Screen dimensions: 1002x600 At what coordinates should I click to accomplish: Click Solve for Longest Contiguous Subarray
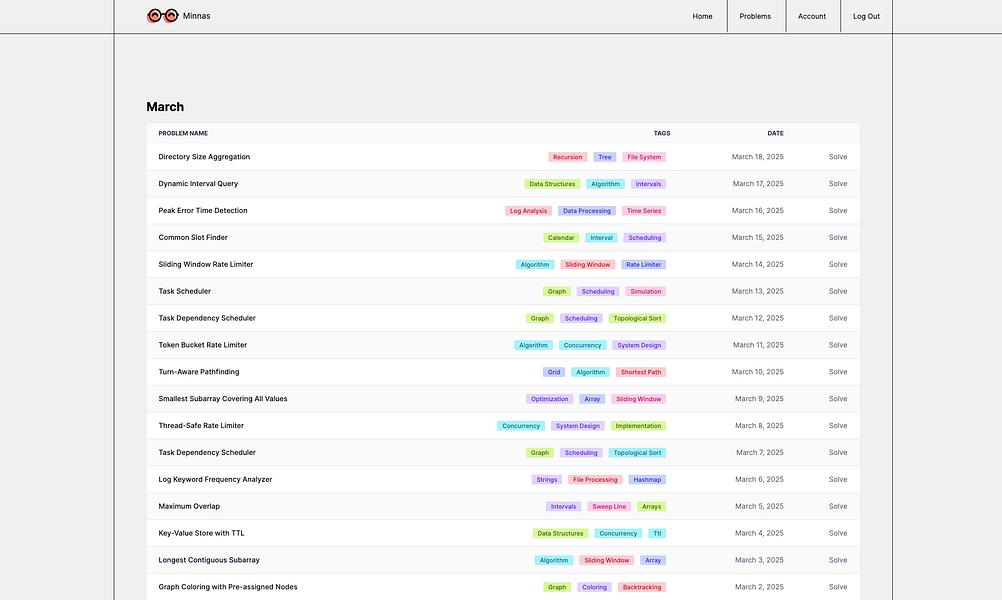click(x=838, y=560)
